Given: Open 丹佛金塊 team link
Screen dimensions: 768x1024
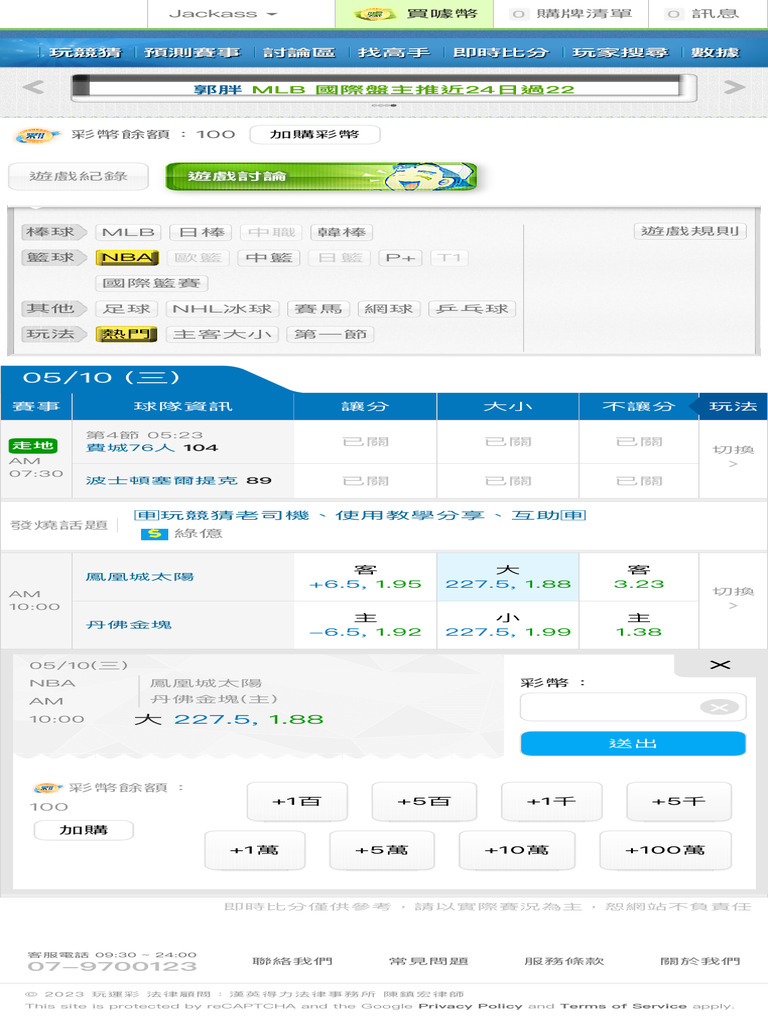Looking at the screenshot, I should point(129,625).
